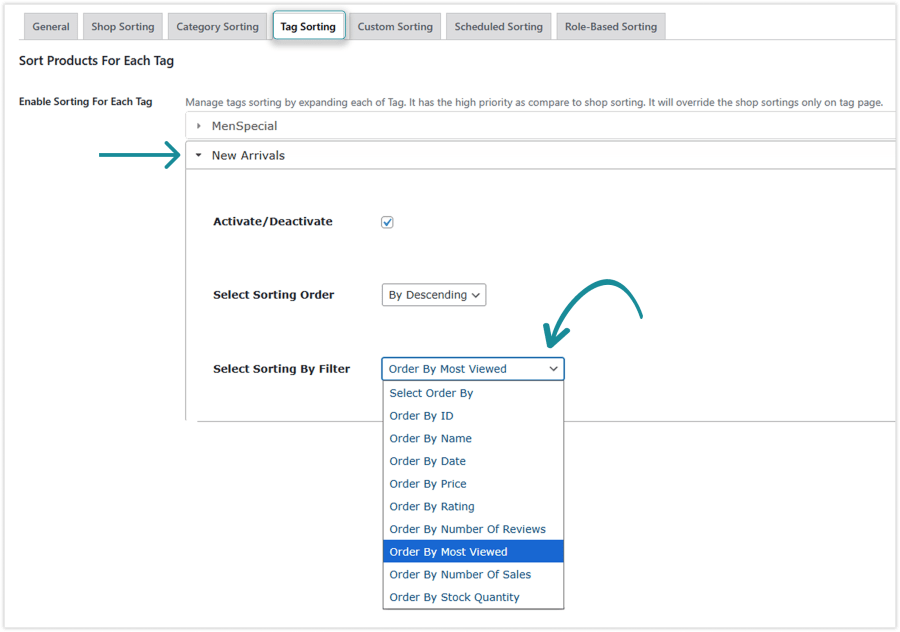
Task: Open the Custom Sorting tab
Action: click(x=395, y=26)
